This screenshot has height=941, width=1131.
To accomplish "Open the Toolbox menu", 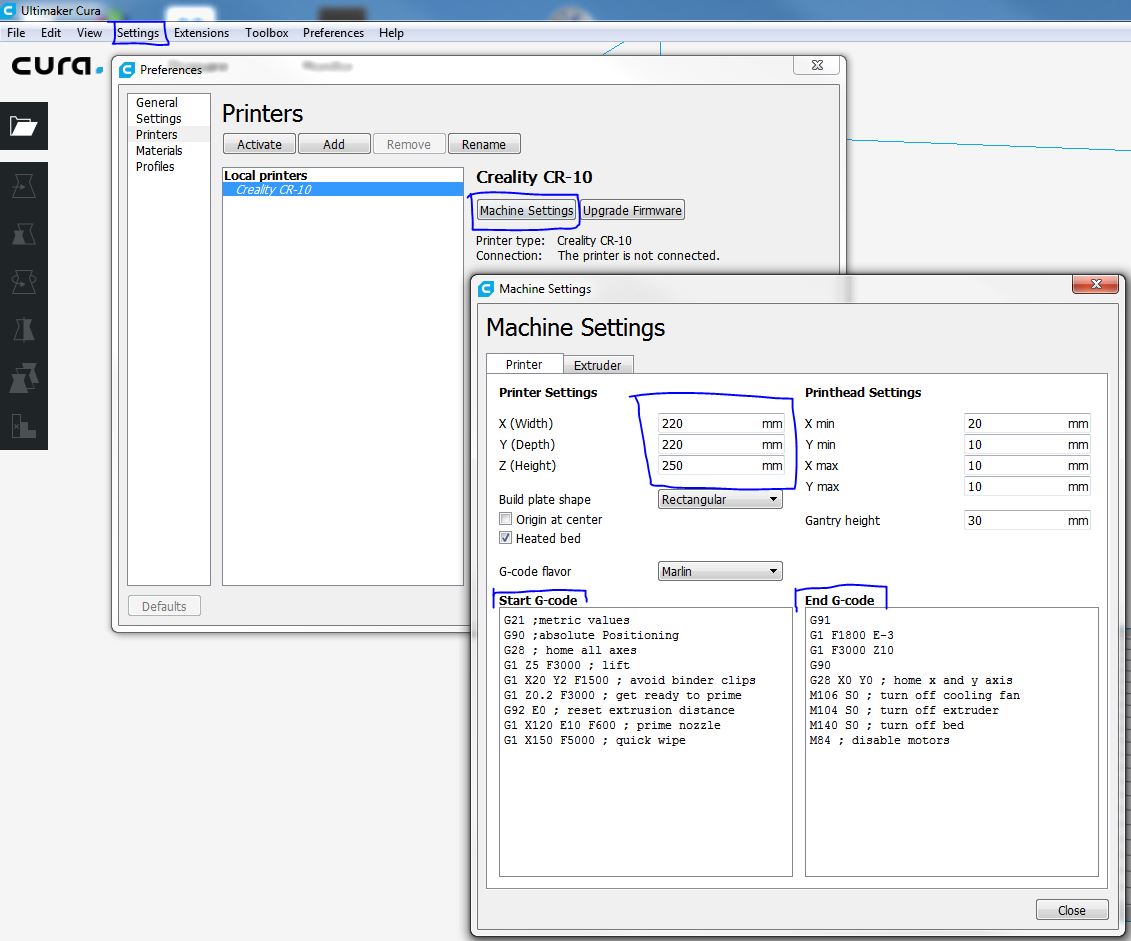I will click(266, 32).
